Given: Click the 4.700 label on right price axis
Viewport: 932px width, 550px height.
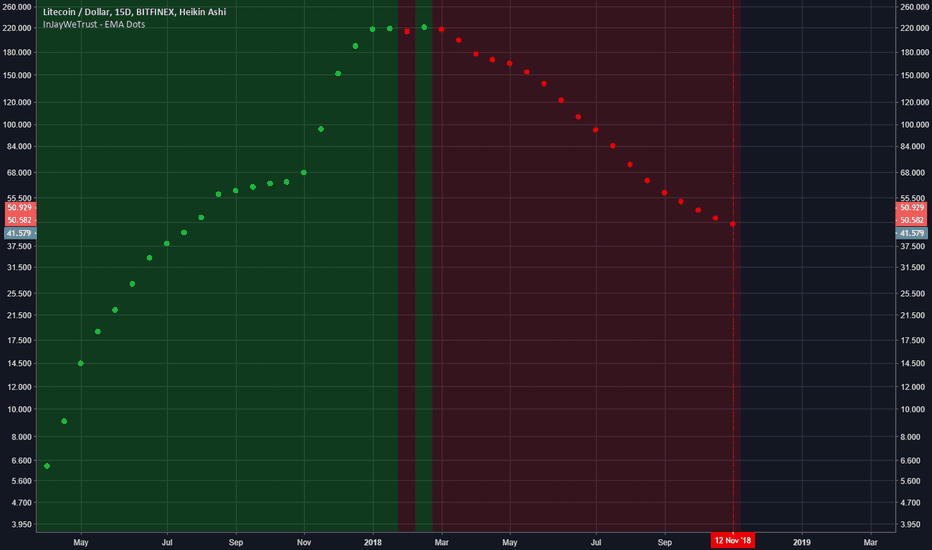Looking at the screenshot, I should [x=912, y=503].
